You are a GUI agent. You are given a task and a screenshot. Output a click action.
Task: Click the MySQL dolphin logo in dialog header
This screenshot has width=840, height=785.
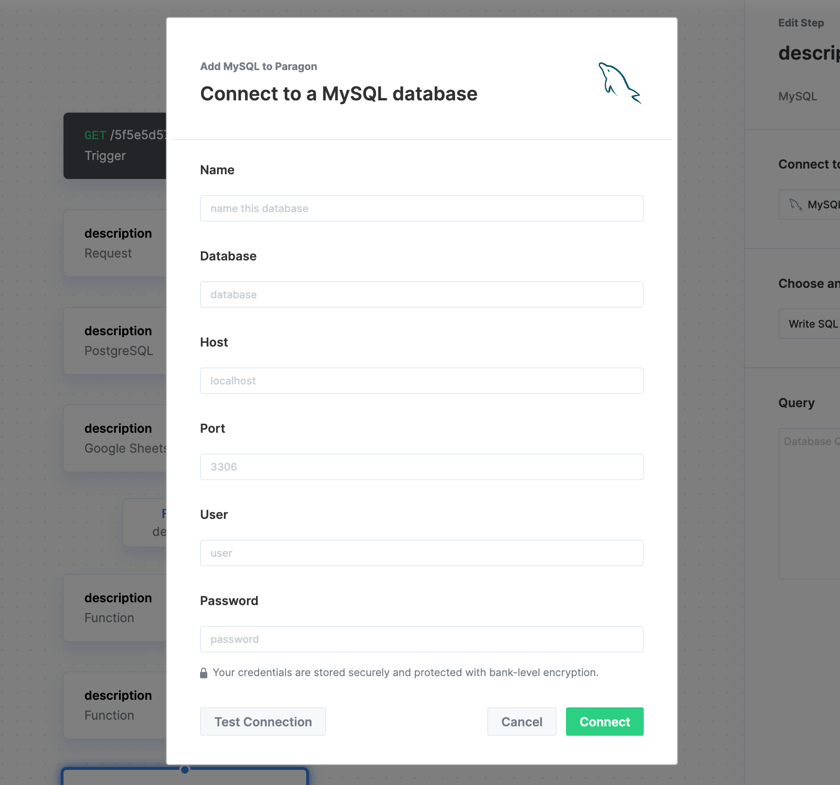click(620, 83)
